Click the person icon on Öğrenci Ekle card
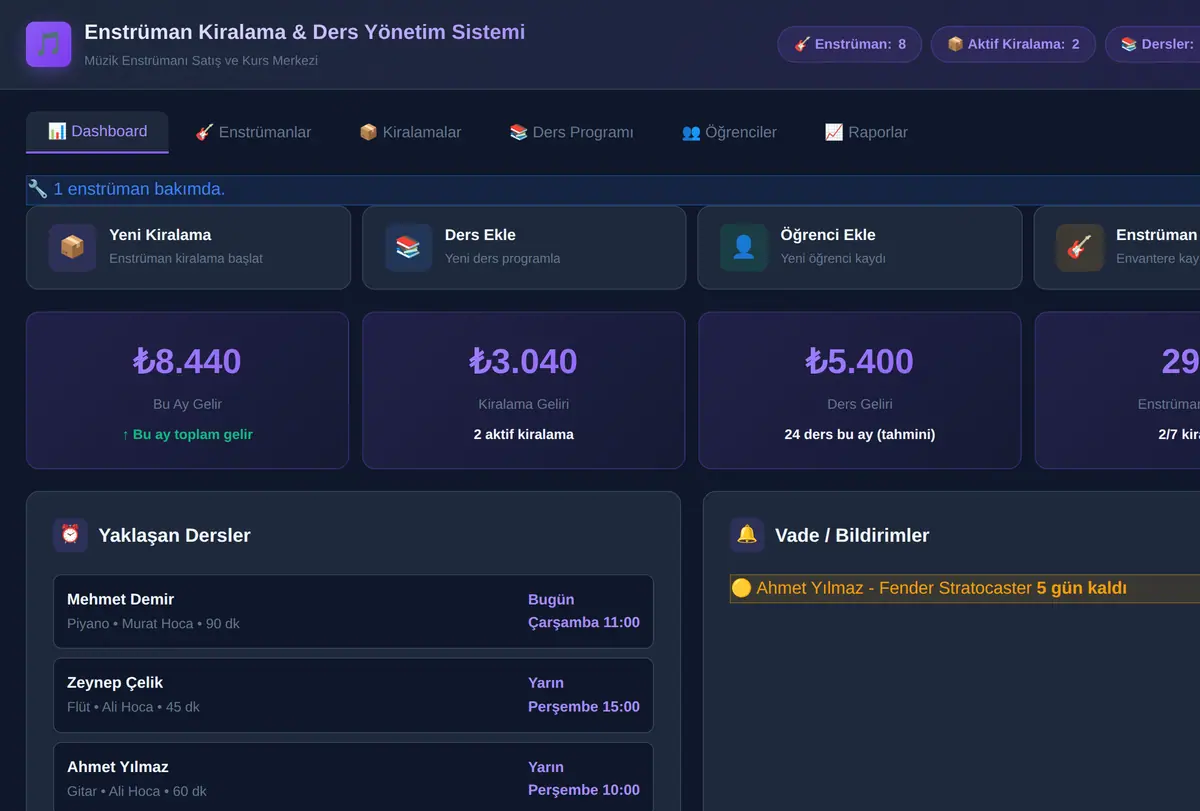This screenshot has height=811, width=1200. click(x=743, y=247)
